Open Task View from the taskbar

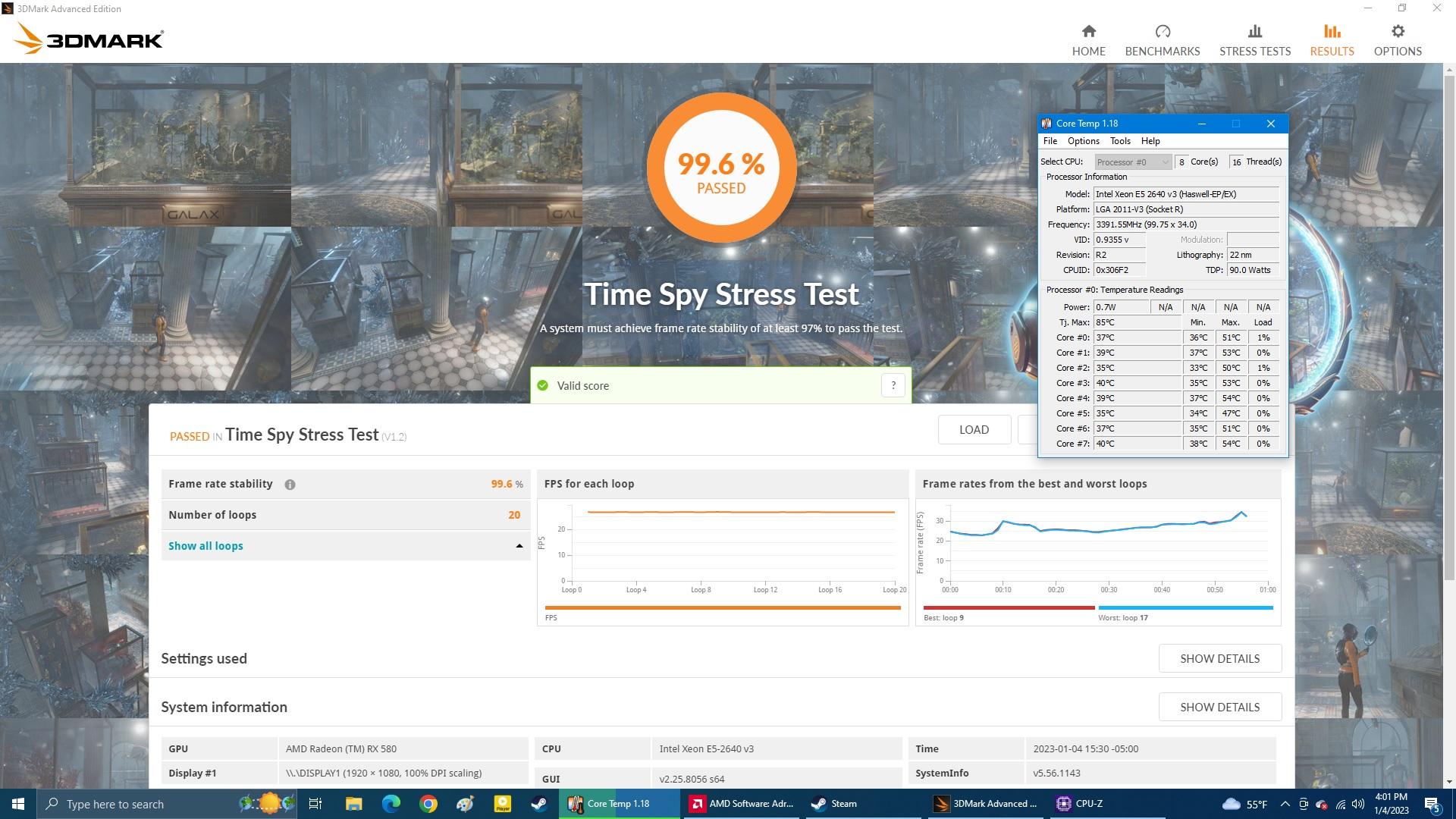coord(316,804)
